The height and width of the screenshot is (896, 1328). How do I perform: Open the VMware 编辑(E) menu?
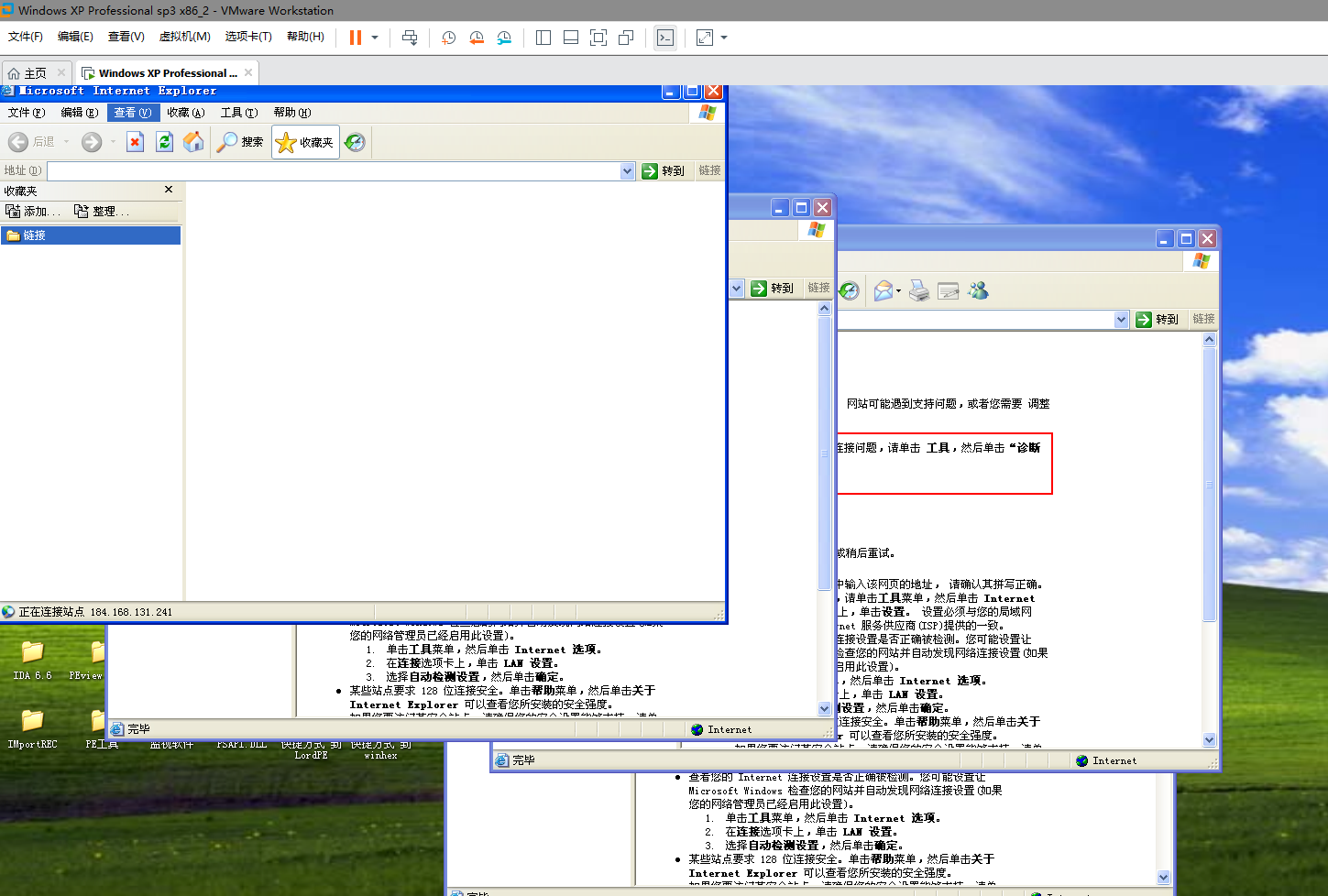(x=75, y=37)
